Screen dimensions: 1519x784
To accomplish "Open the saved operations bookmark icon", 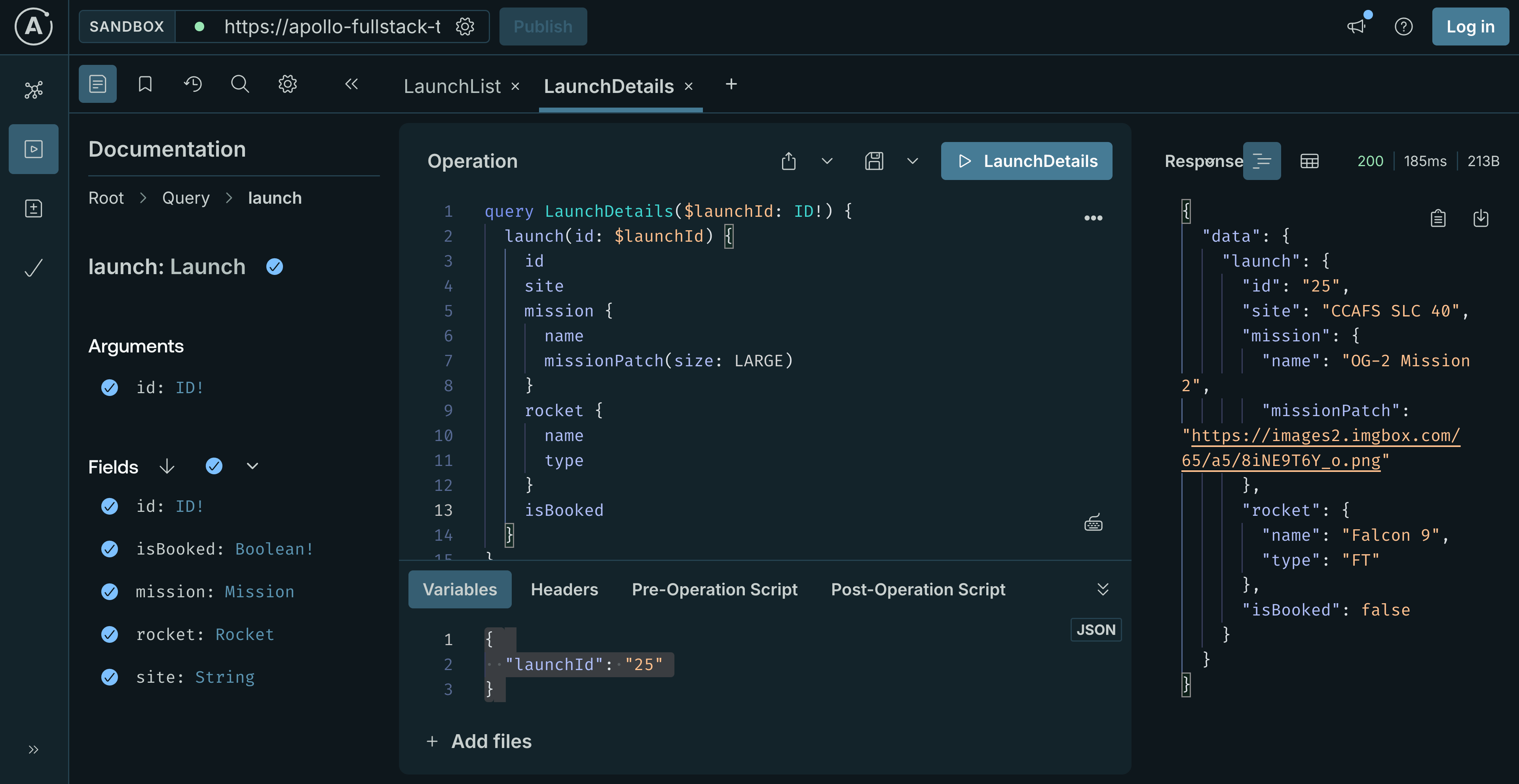I will click(145, 84).
